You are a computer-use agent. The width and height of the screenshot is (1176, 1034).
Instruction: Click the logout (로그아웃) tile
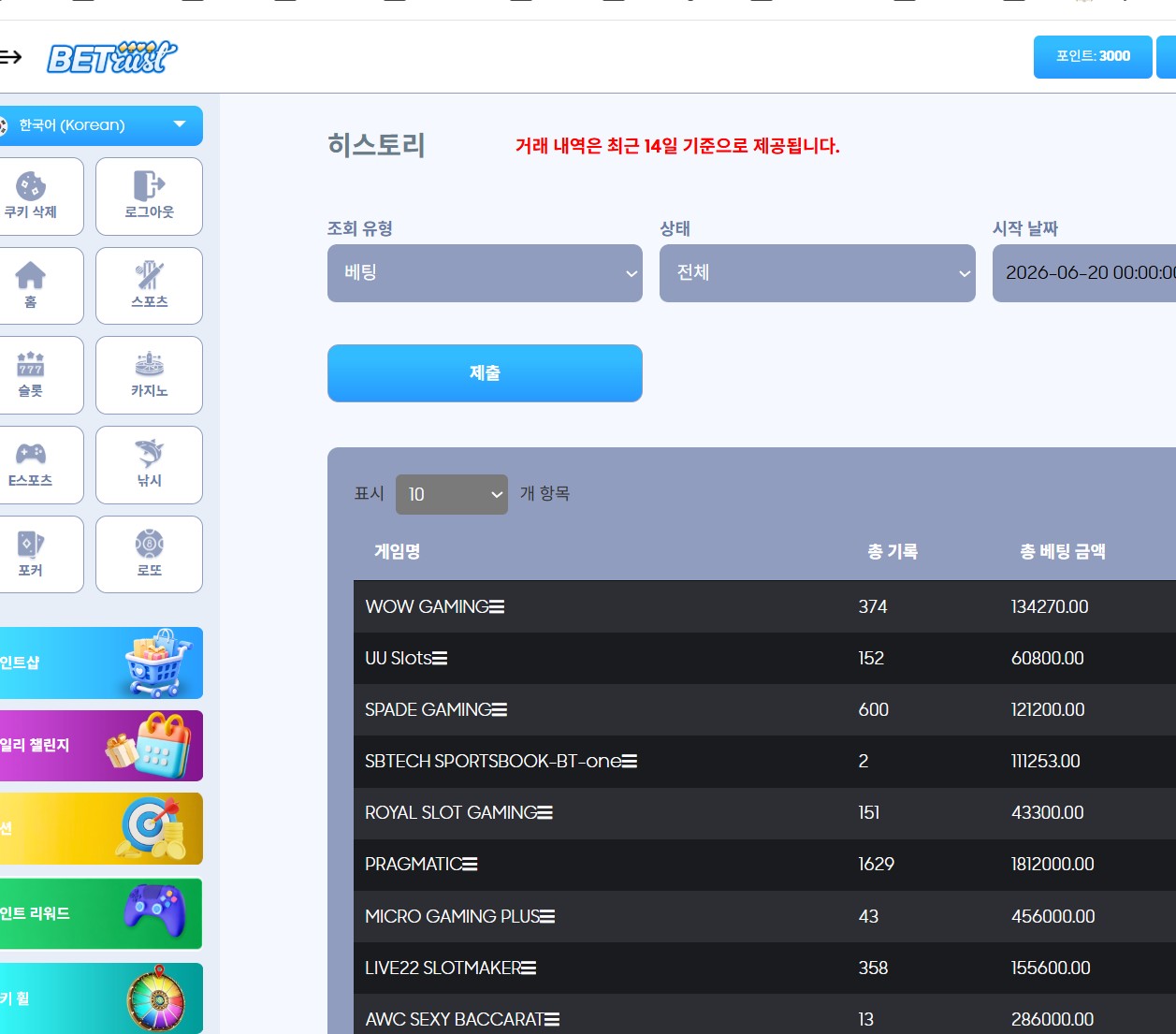point(150,197)
